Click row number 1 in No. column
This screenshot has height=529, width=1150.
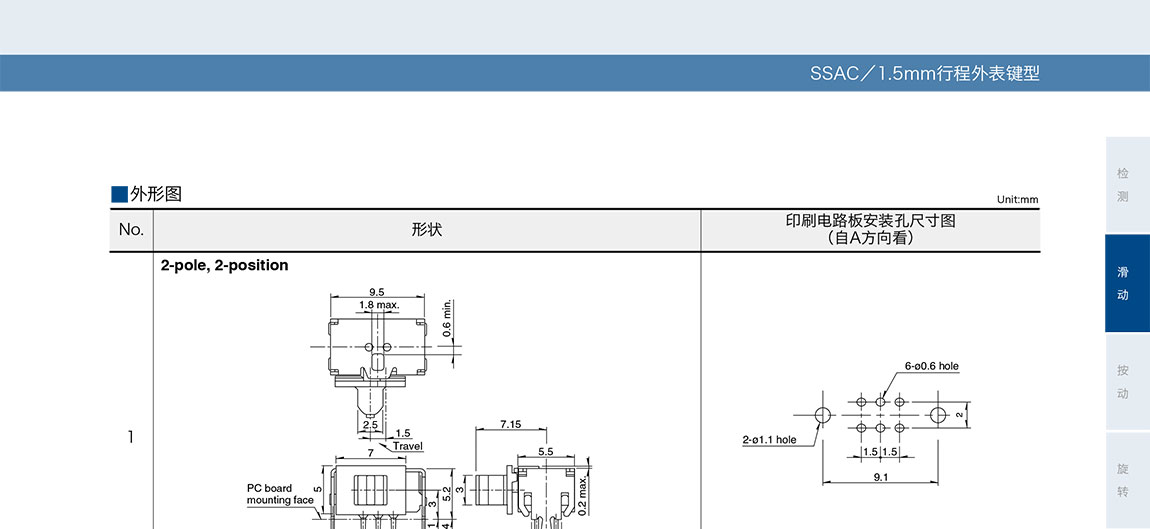point(130,437)
